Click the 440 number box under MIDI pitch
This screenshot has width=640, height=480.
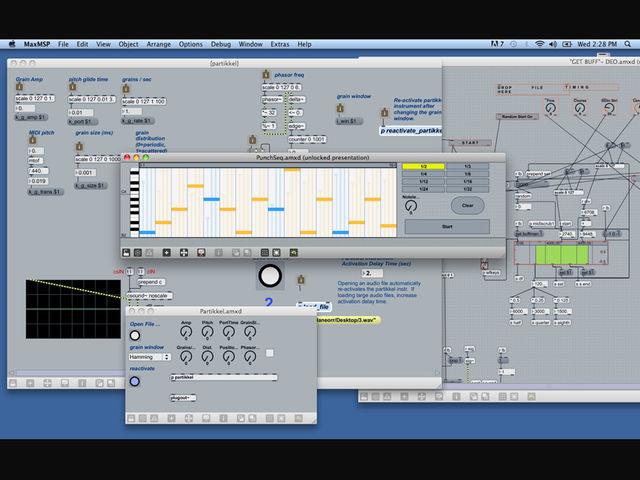pos(38,171)
